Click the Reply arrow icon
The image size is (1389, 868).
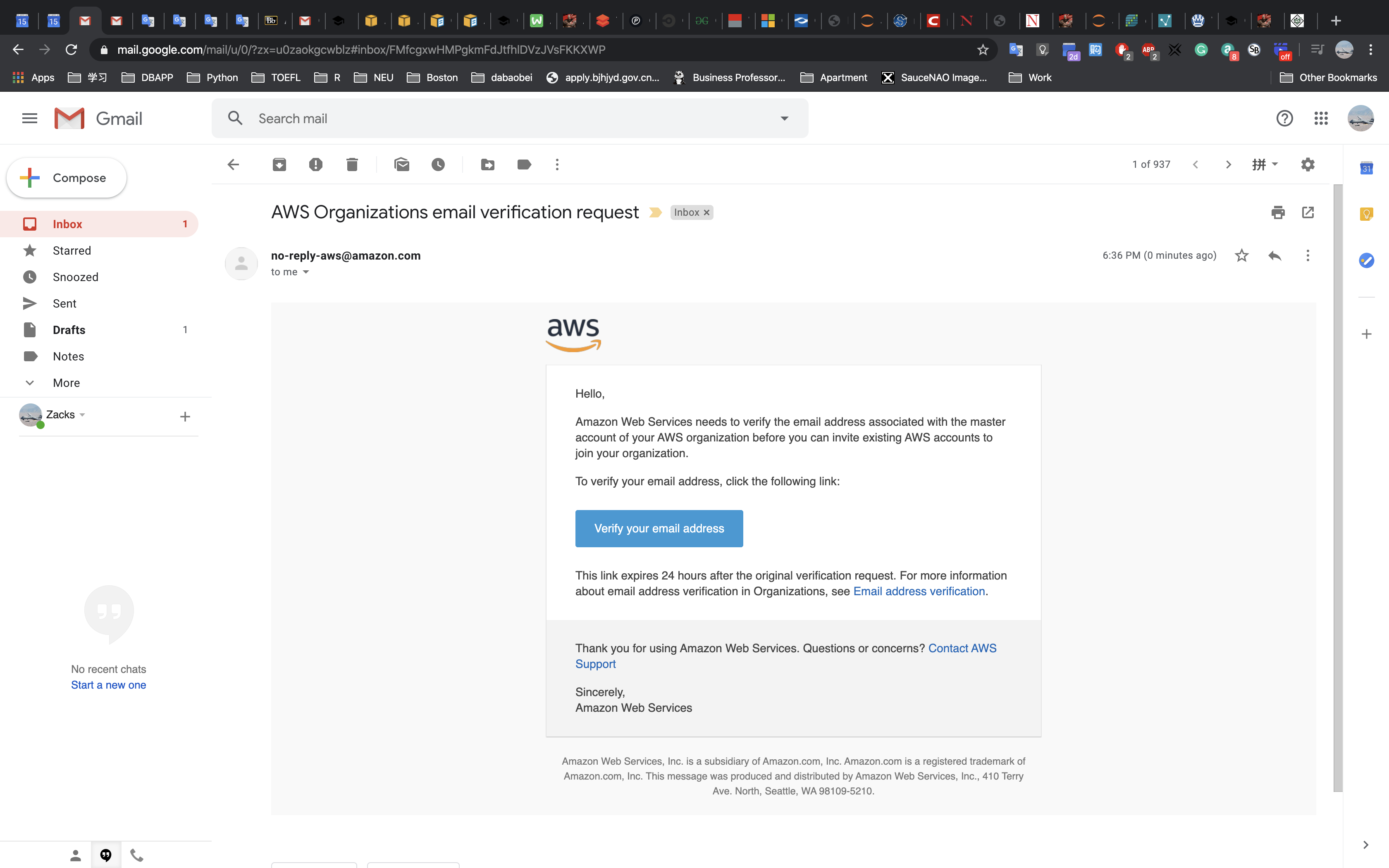click(x=1275, y=255)
